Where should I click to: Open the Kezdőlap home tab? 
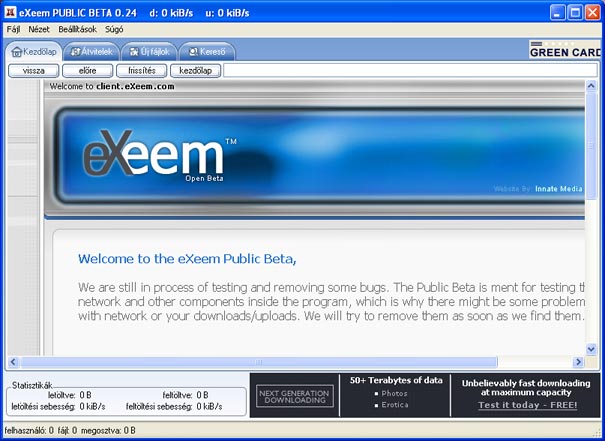pos(33,51)
